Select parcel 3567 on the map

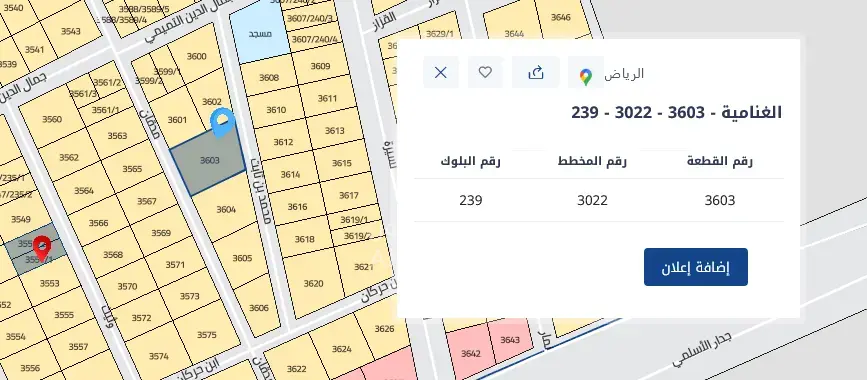click(x=147, y=201)
